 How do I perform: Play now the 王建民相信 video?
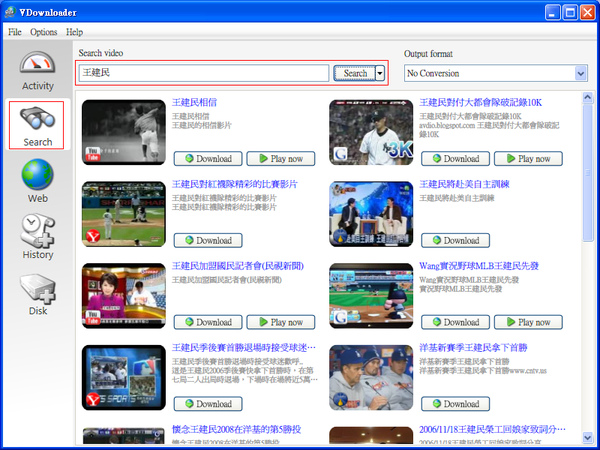click(281, 158)
